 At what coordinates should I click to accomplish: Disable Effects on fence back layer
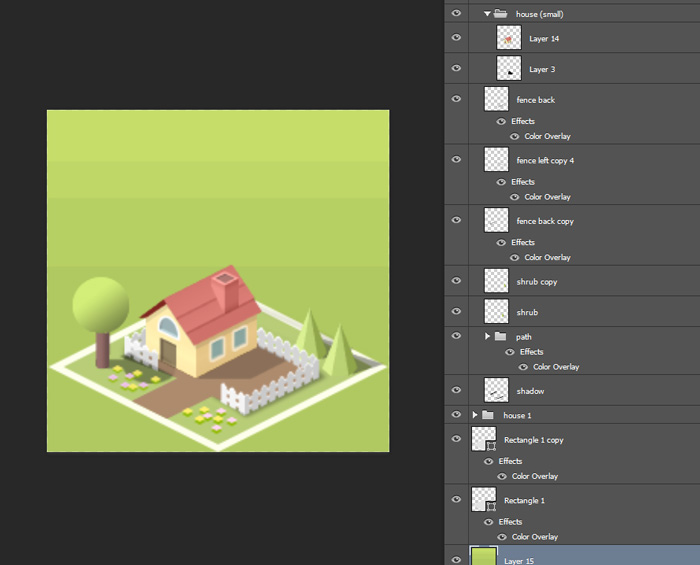[501, 121]
